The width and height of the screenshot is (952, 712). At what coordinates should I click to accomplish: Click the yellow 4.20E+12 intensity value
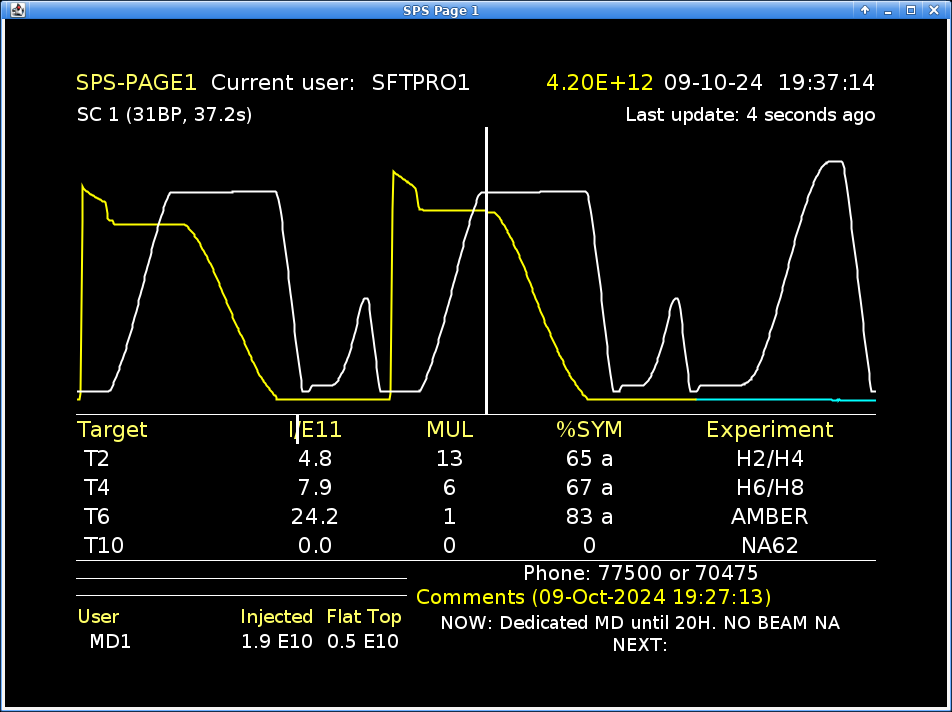coord(599,83)
